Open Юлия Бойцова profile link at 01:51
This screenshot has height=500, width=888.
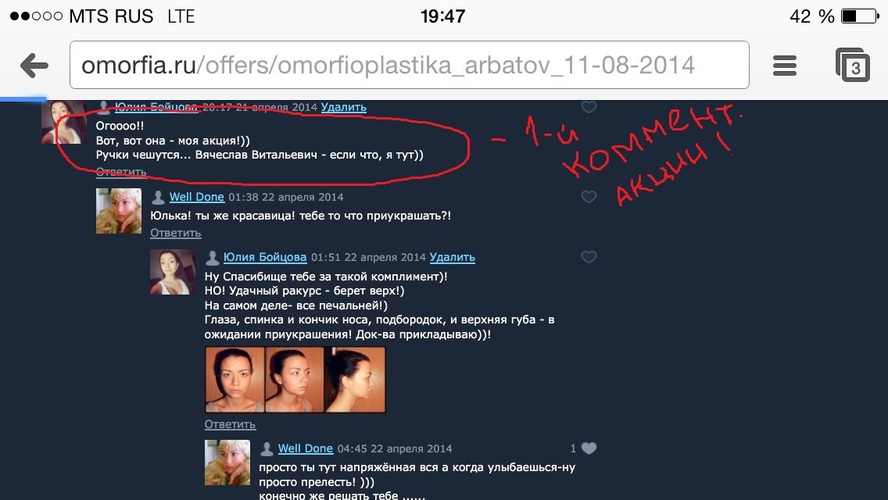click(264, 257)
